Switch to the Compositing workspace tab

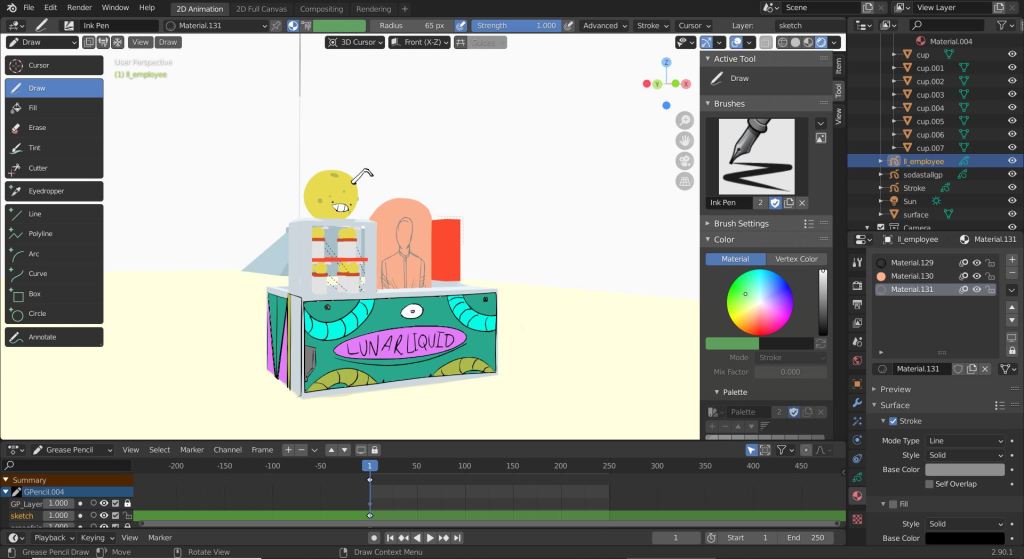[x=321, y=8]
